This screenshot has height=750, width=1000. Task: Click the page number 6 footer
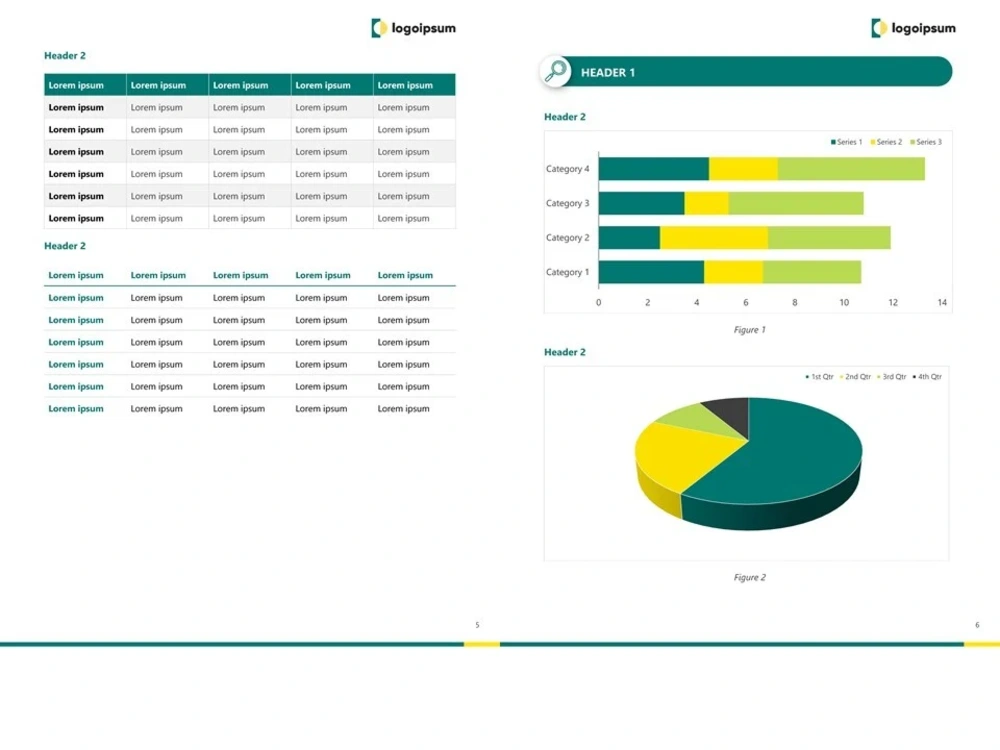tap(977, 625)
